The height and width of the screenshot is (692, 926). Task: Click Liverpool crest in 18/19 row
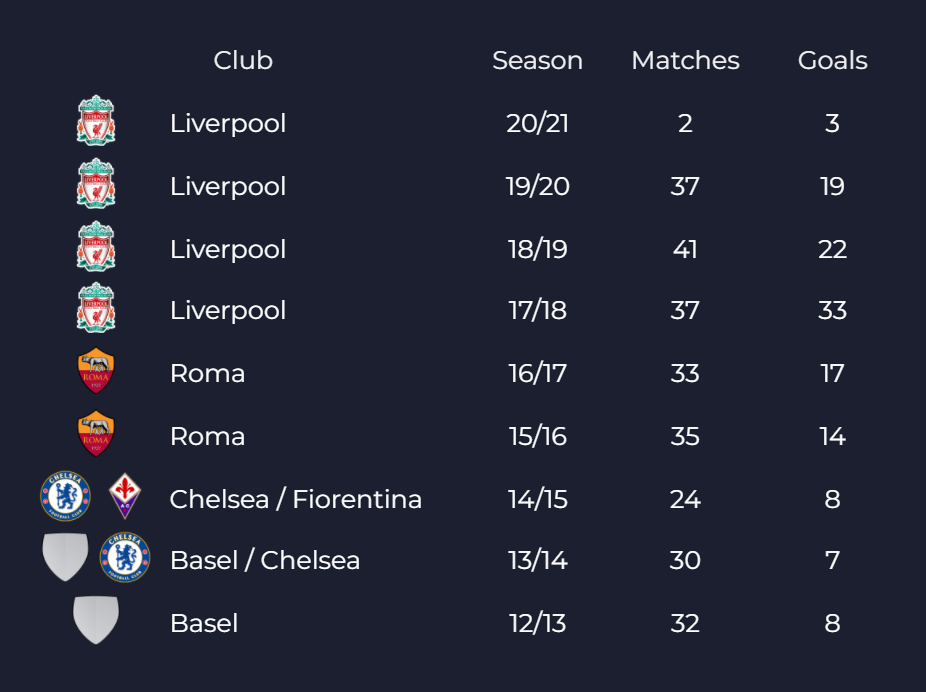click(x=96, y=247)
